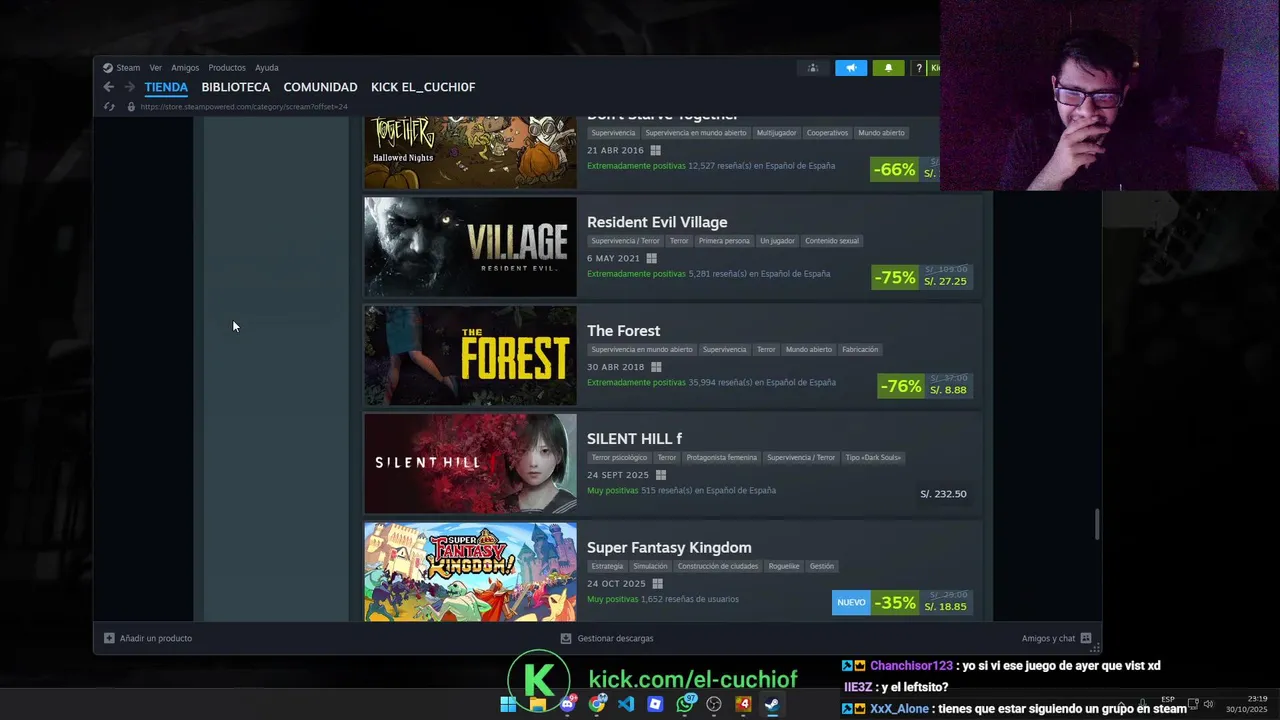
Task: Open the Super Fantasy Kingdom title link
Action: coord(669,547)
